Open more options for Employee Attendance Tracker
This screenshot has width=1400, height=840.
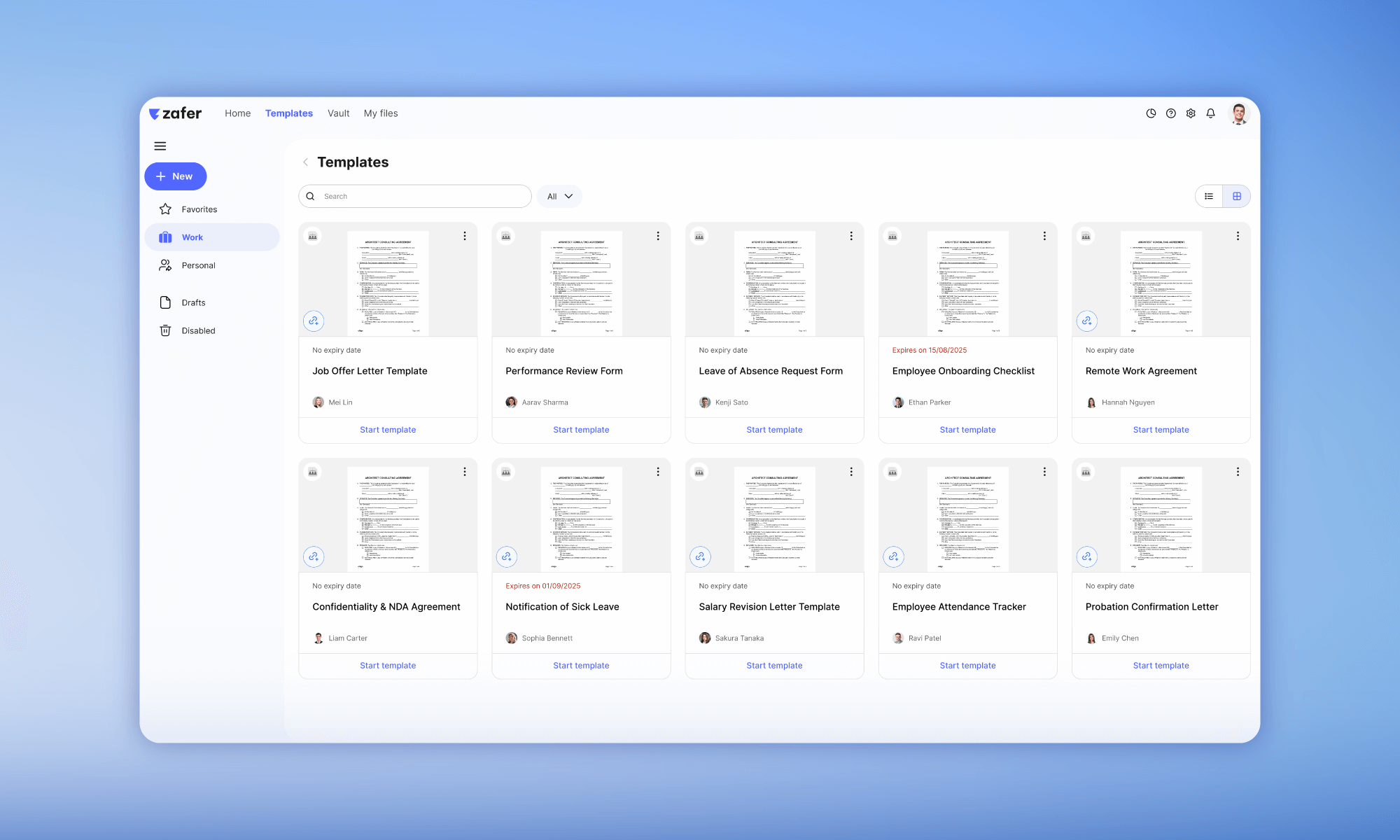1044,472
